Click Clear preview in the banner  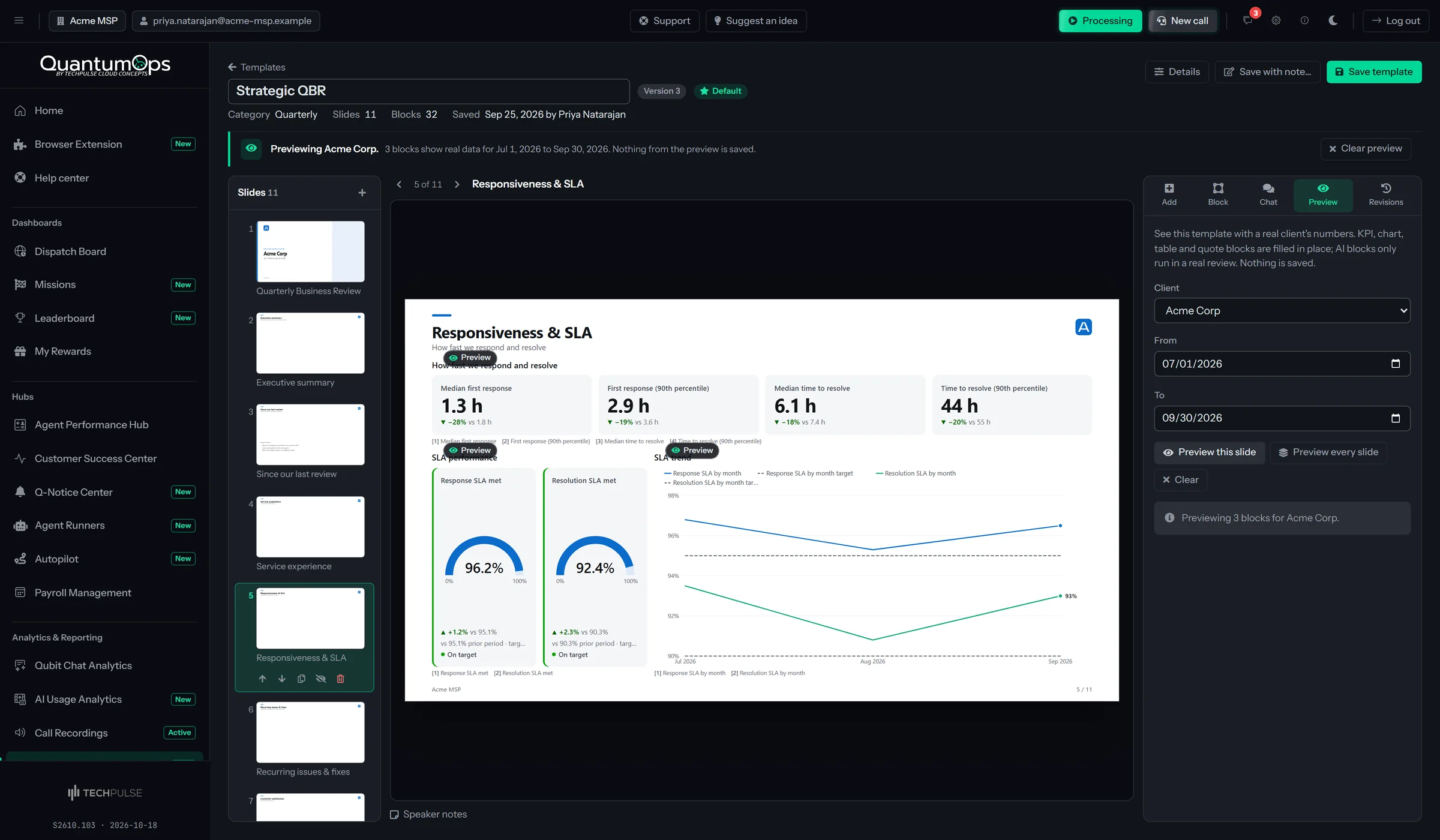[x=1366, y=149]
